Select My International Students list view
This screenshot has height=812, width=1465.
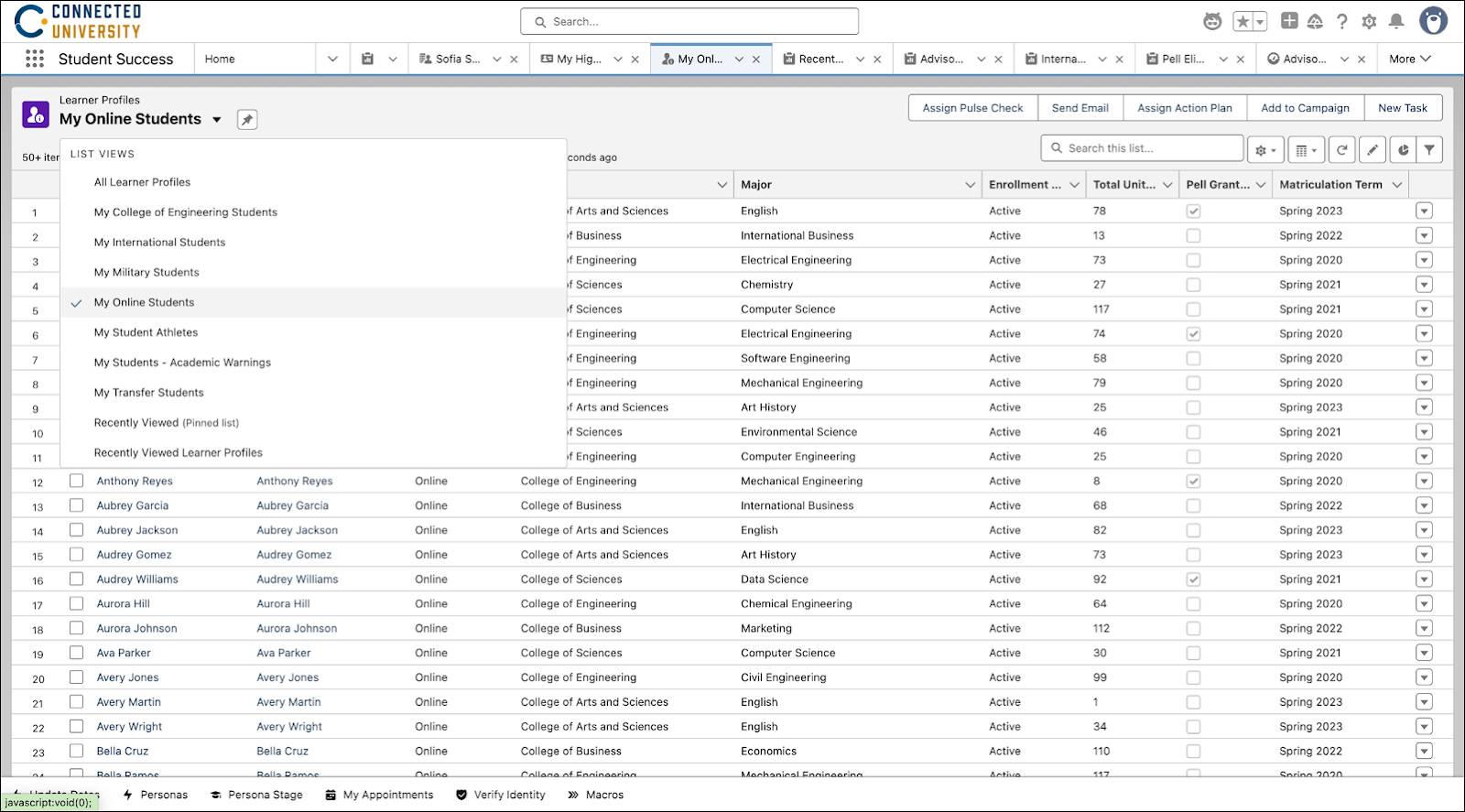pos(313,243)
